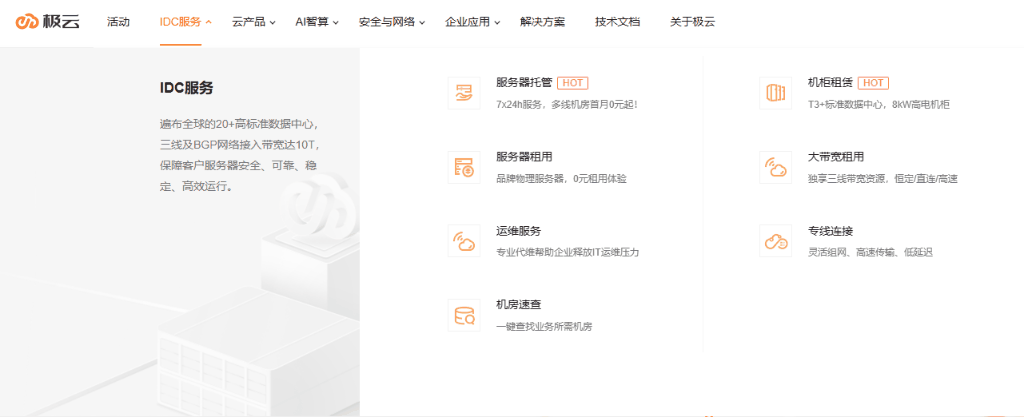The width and height of the screenshot is (1024, 417).
Task: Open the 大带宽租用 service link
Action: (835, 157)
